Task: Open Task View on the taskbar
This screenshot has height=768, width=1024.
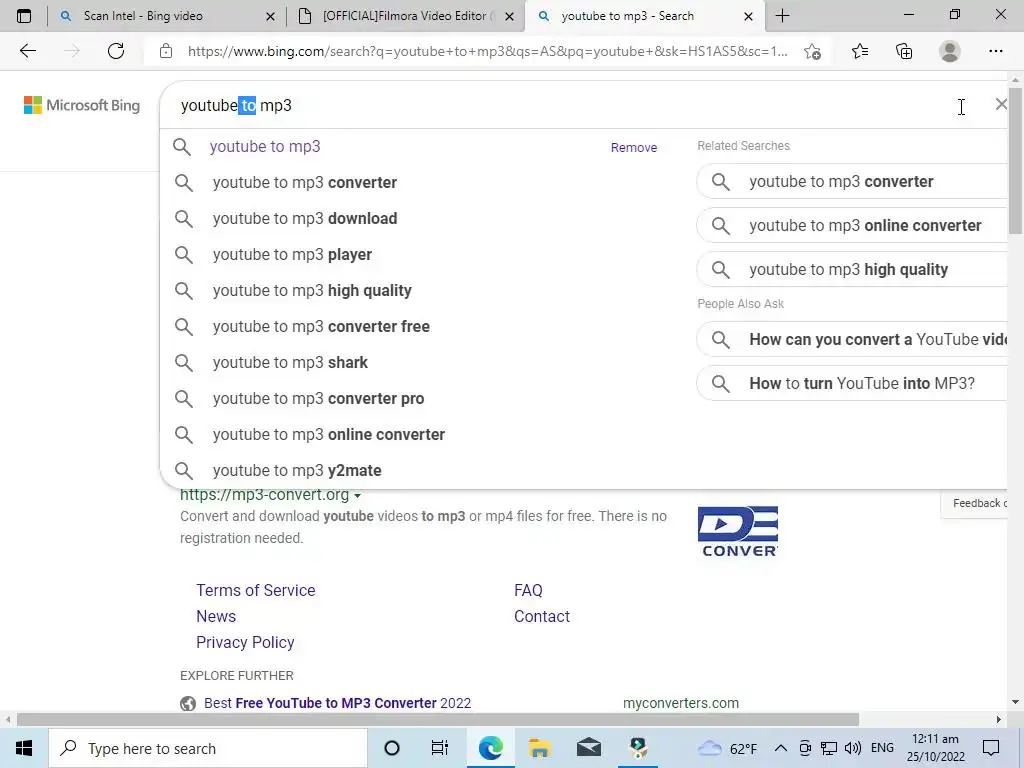Action: (x=440, y=748)
